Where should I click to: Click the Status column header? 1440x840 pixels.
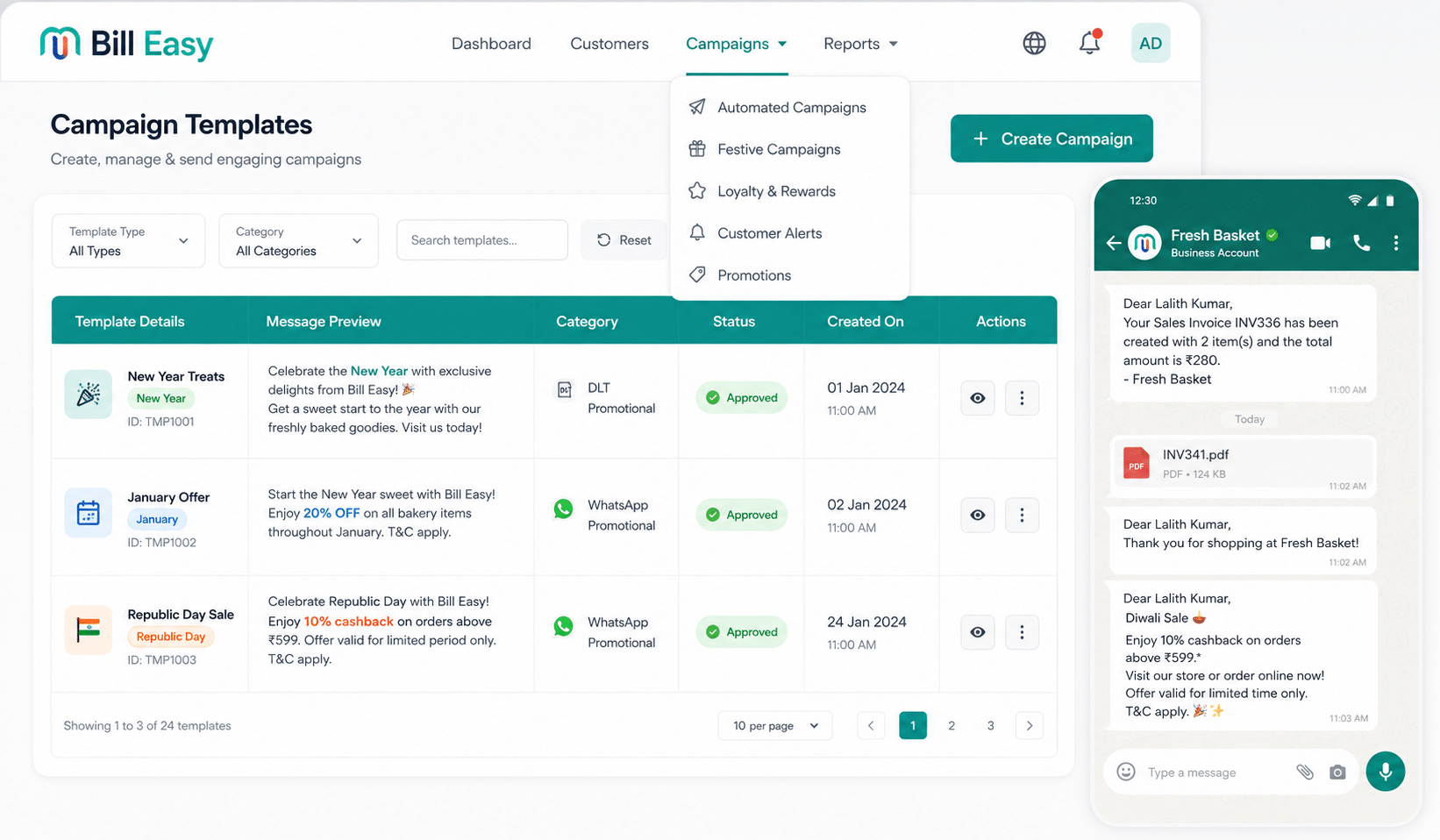734,321
